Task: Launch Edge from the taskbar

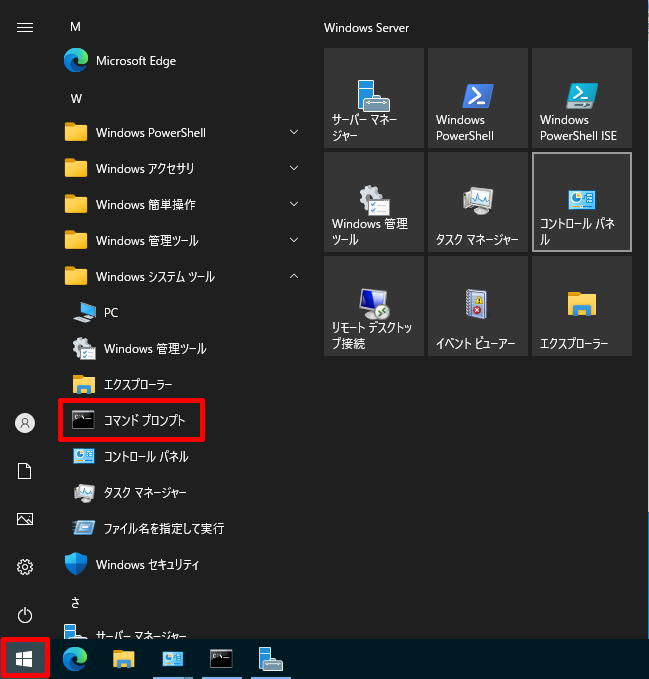Action: point(75,659)
